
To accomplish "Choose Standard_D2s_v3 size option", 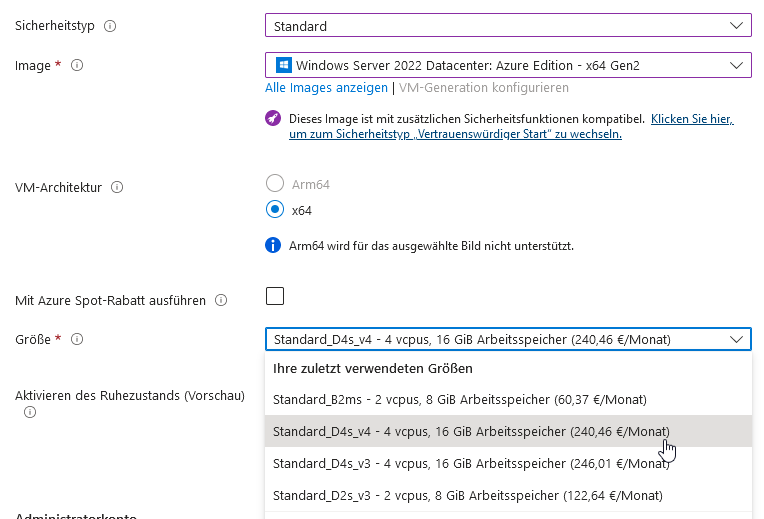I will point(508,496).
